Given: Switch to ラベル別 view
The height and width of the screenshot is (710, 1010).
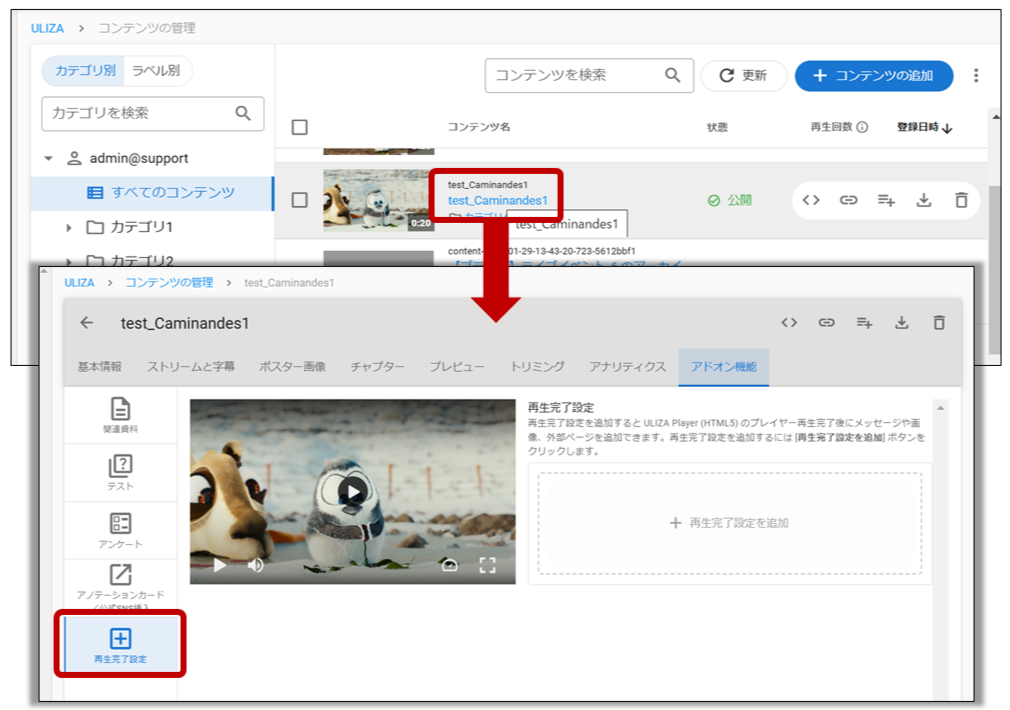Looking at the screenshot, I should (x=156, y=70).
